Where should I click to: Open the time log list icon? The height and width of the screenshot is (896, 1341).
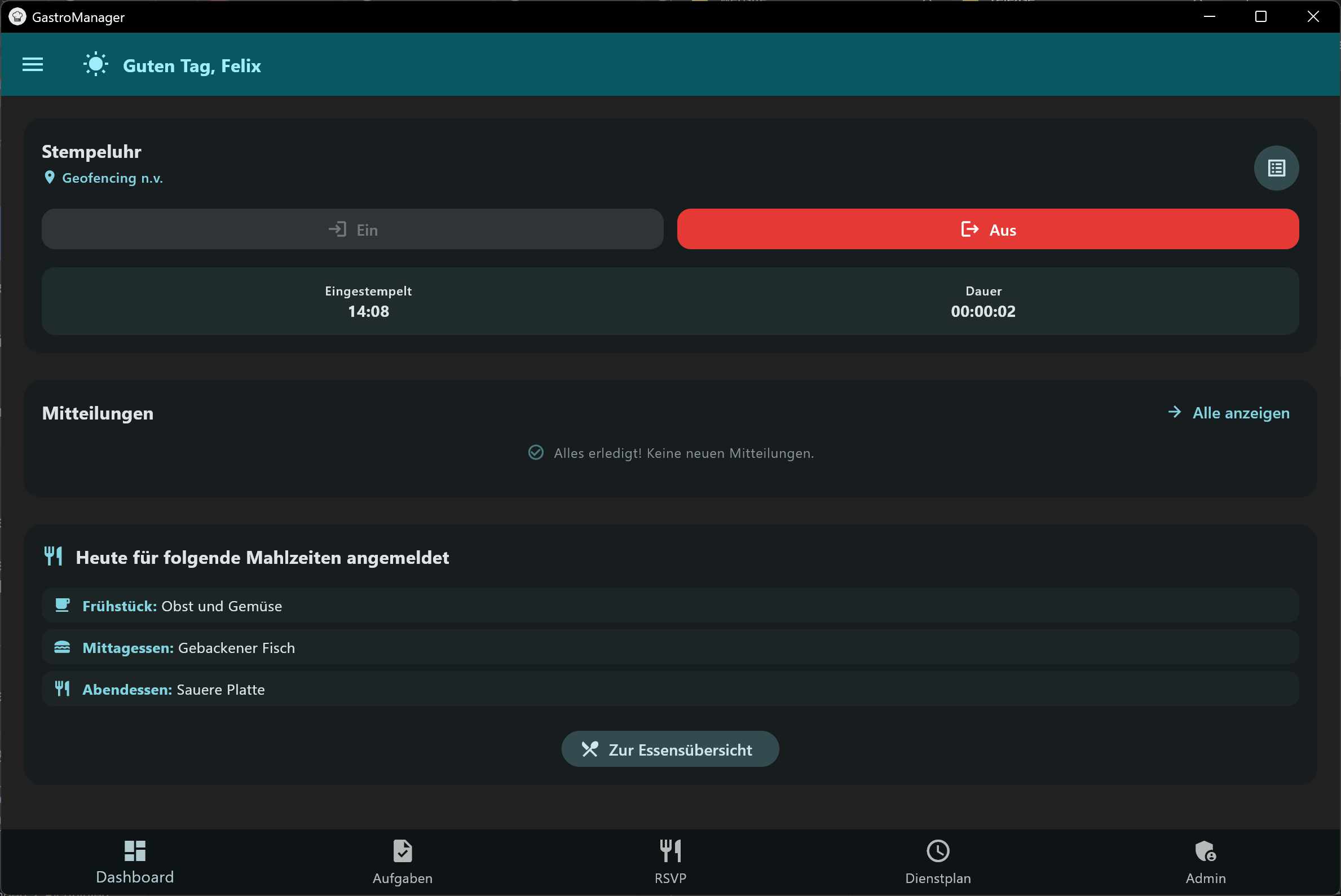point(1276,168)
